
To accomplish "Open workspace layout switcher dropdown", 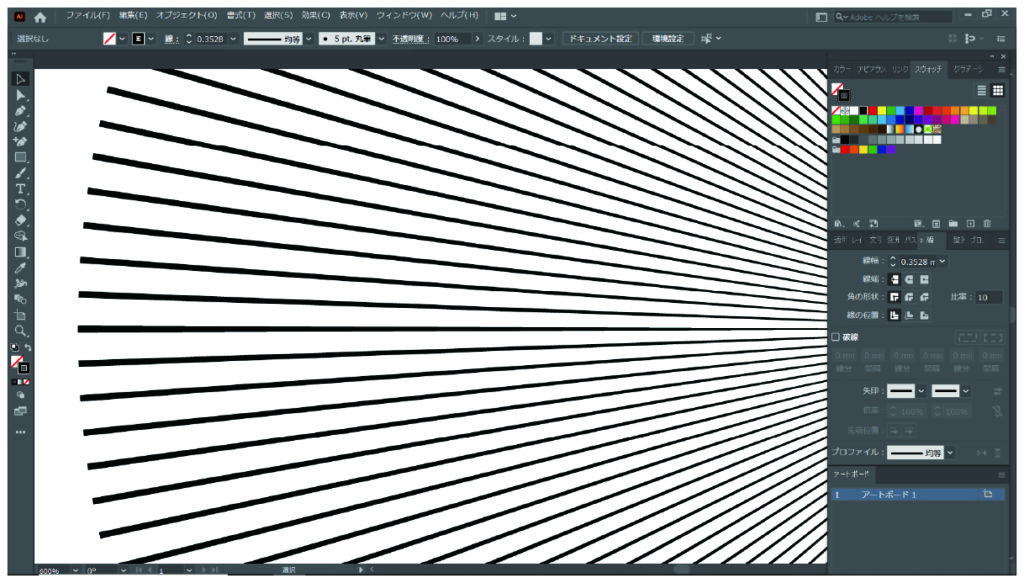I will (x=505, y=16).
